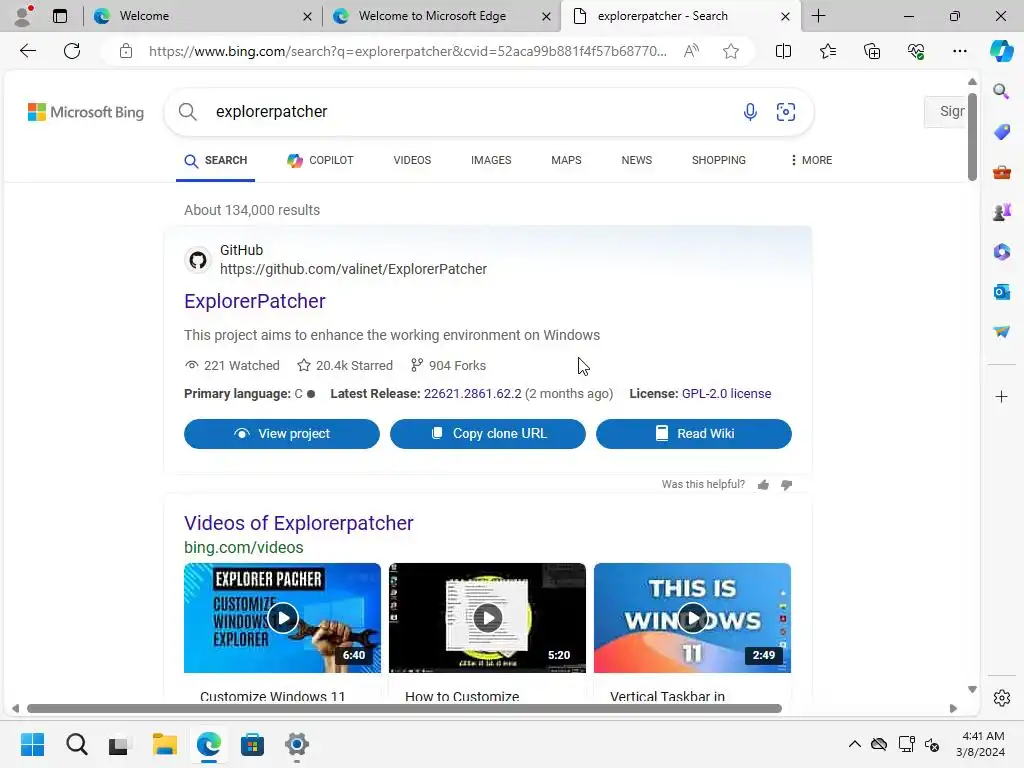Image resolution: width=1024 pixels, height=768 pixels.
Task: Open sidebar Outlook icon
Action: click(1001, 292)
